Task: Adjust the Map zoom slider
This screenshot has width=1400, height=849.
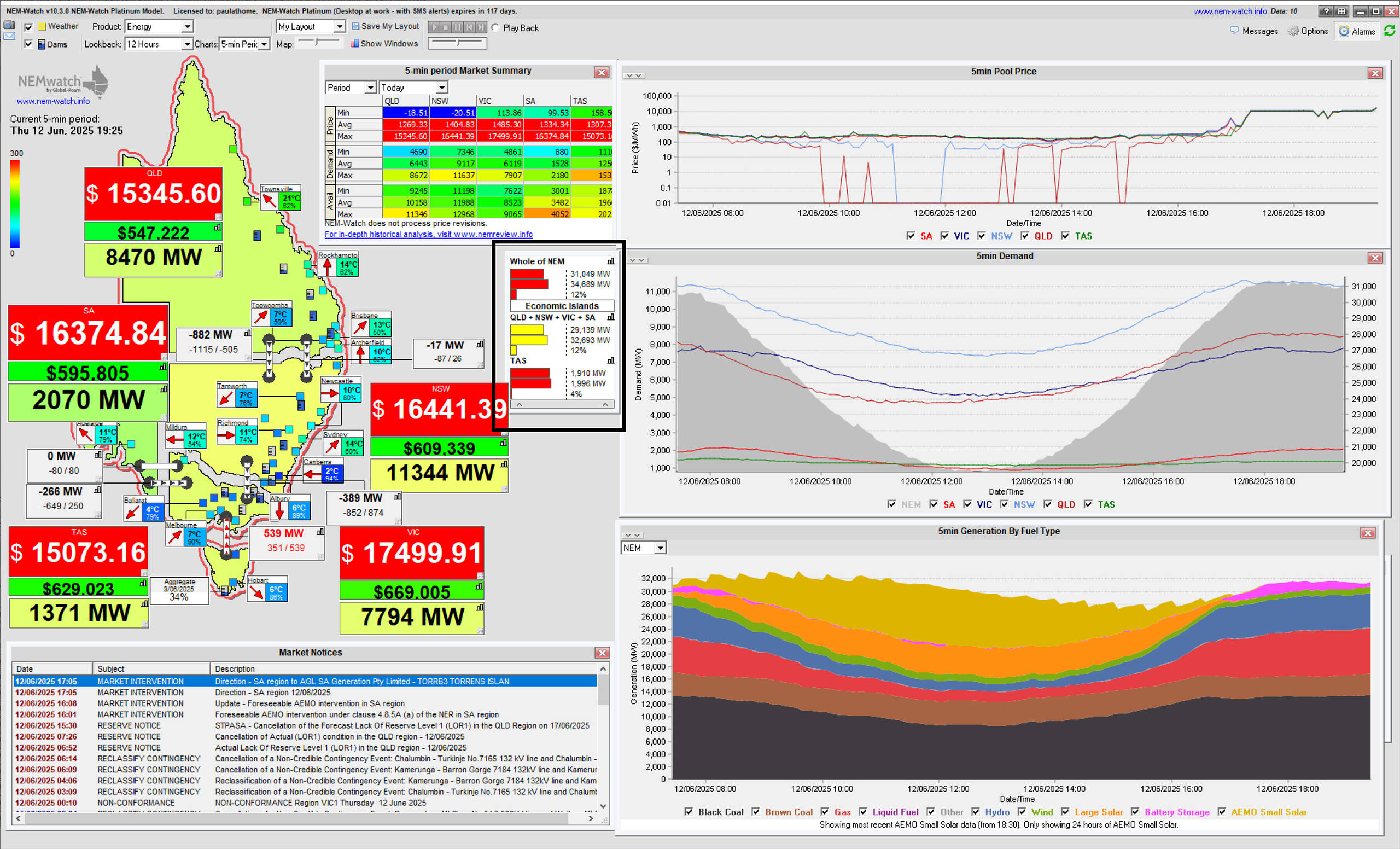Action: [319, 42]
